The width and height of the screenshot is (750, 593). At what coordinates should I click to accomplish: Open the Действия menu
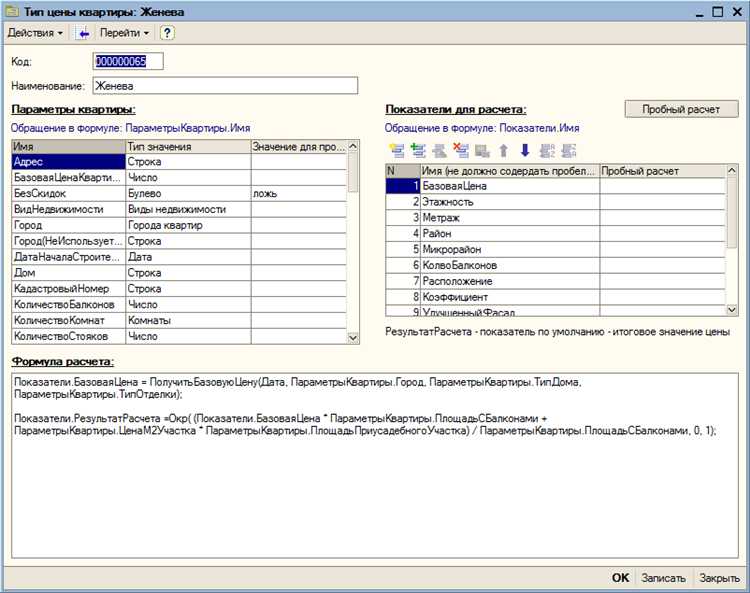click(35, 33)
